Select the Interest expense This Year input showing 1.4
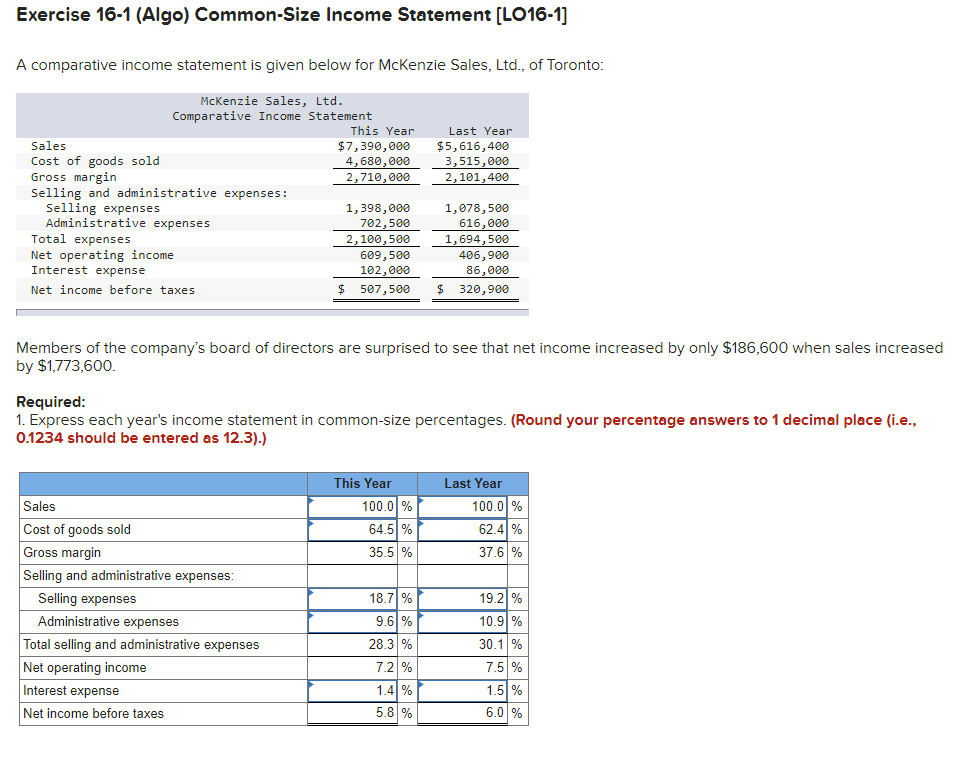This screenshot has height=761, width=961. 355,690
